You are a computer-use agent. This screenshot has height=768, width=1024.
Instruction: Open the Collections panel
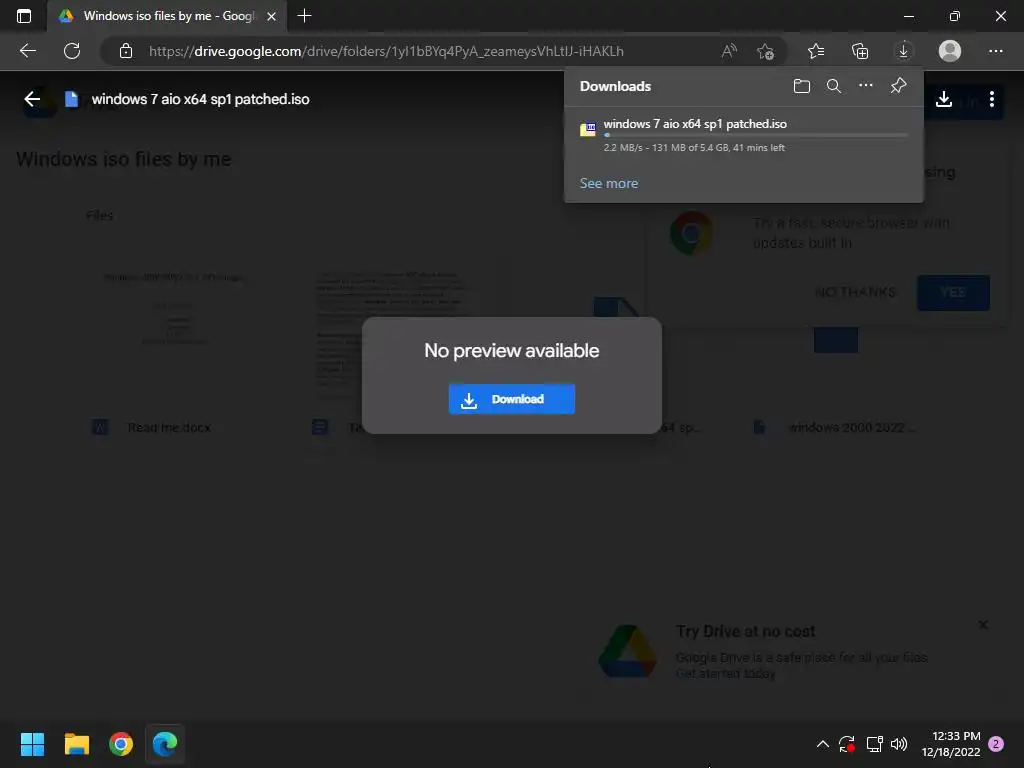(860, 51)
